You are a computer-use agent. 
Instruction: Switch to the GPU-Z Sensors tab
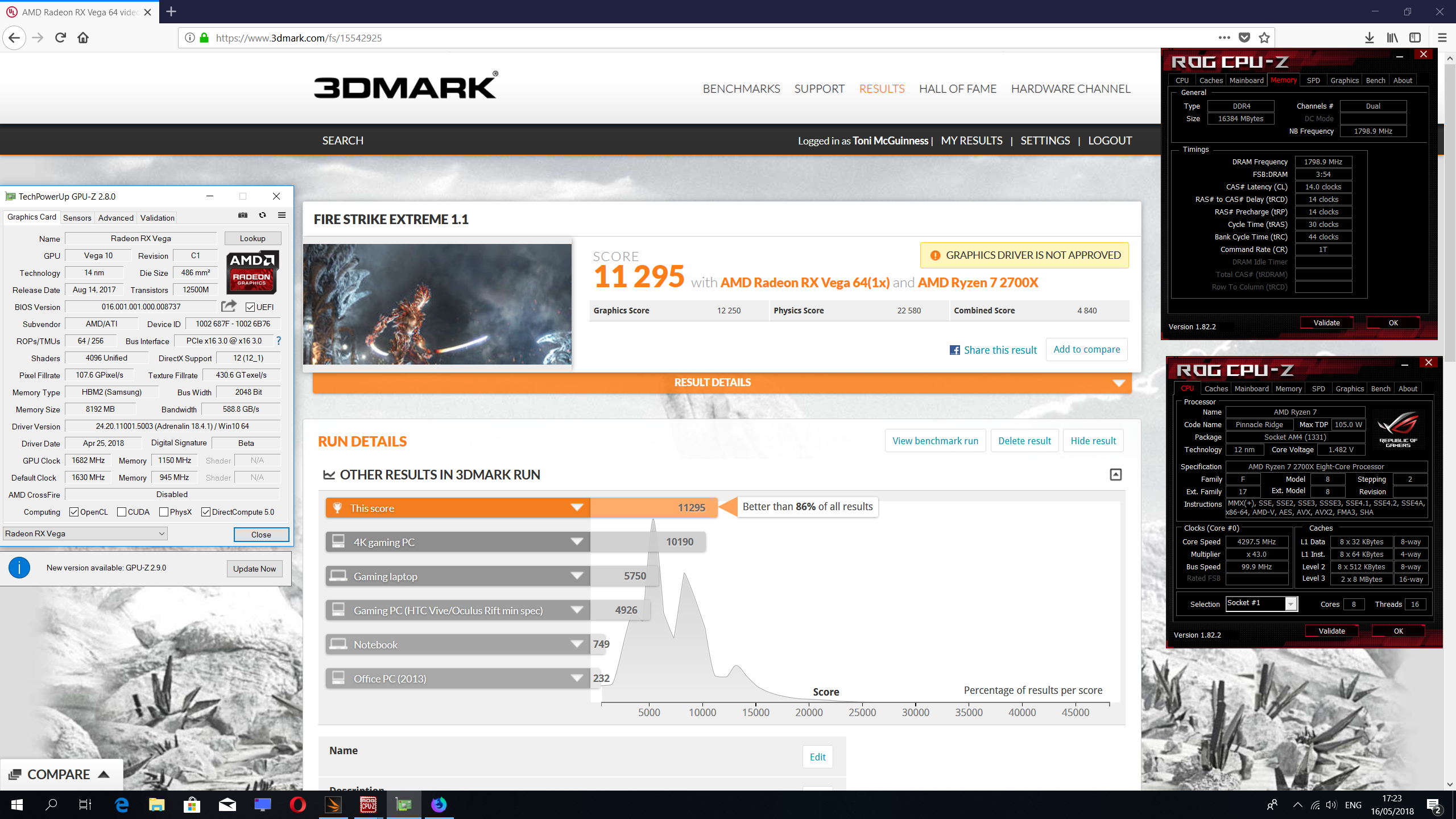[x=77, y=218]
